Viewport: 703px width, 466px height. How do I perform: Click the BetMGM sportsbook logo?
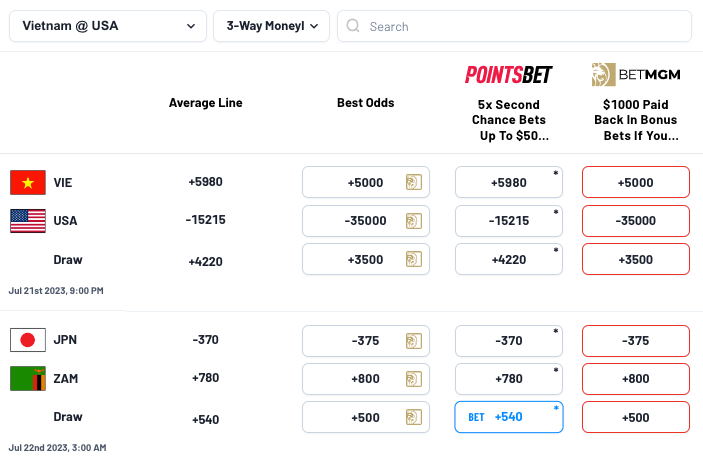pyautogui.click(x=636, y=74)
